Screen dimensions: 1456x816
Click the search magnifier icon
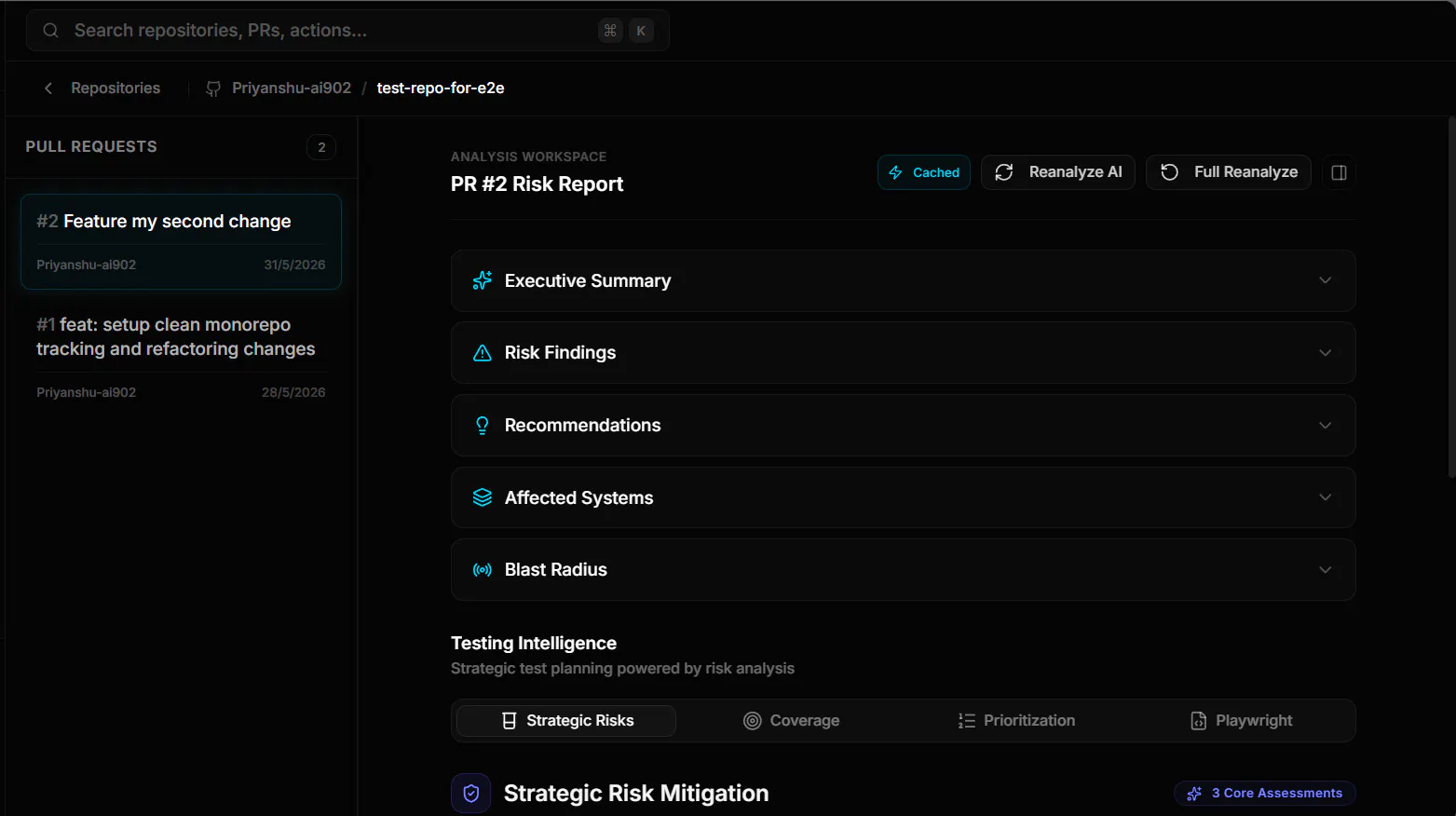coord(51,31)
